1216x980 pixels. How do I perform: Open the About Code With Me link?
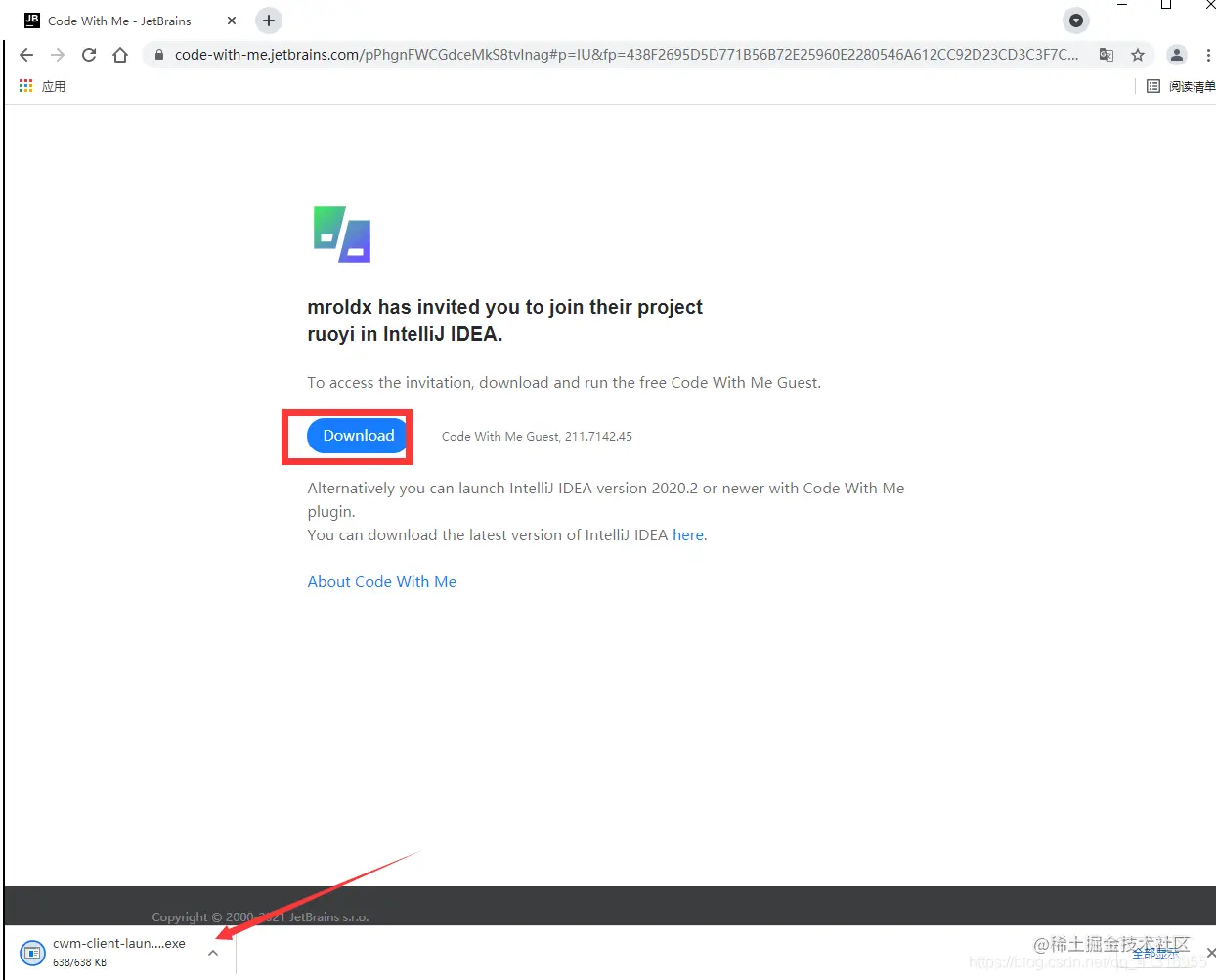[381, 582]
